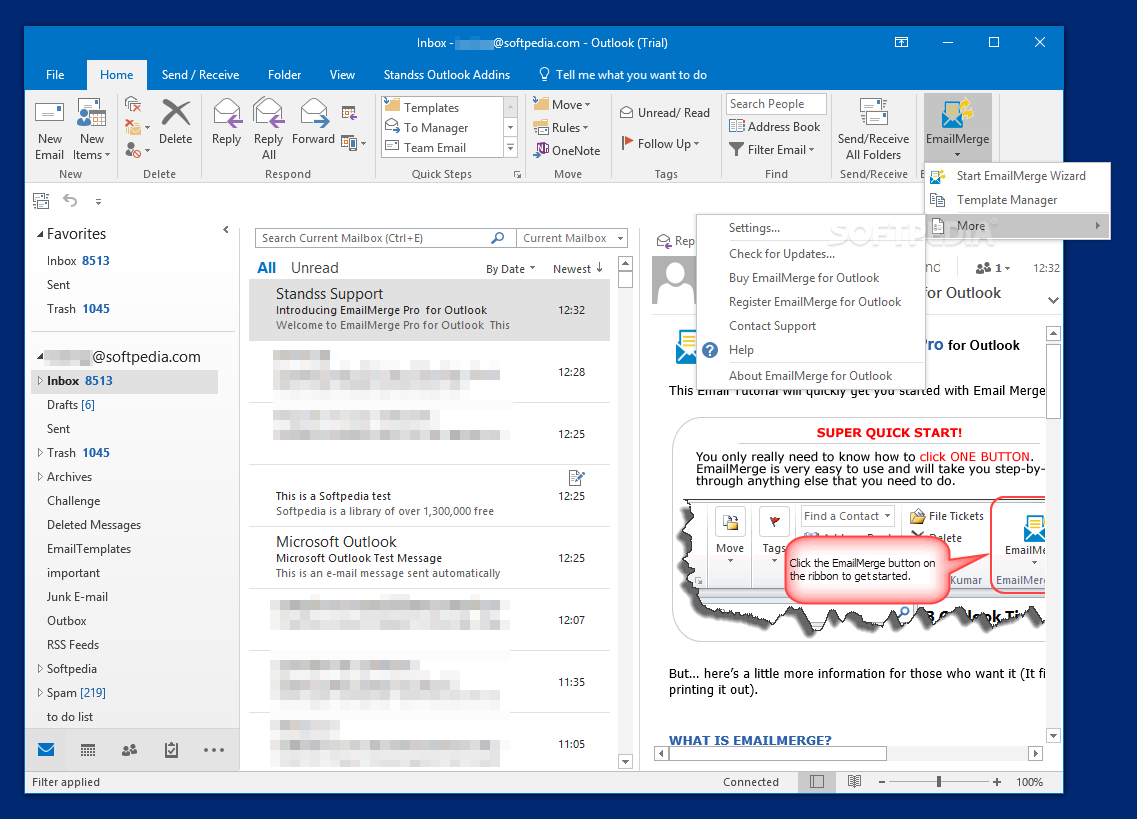
Task: Click the Meeting reply icon
Action: (350, 112)
